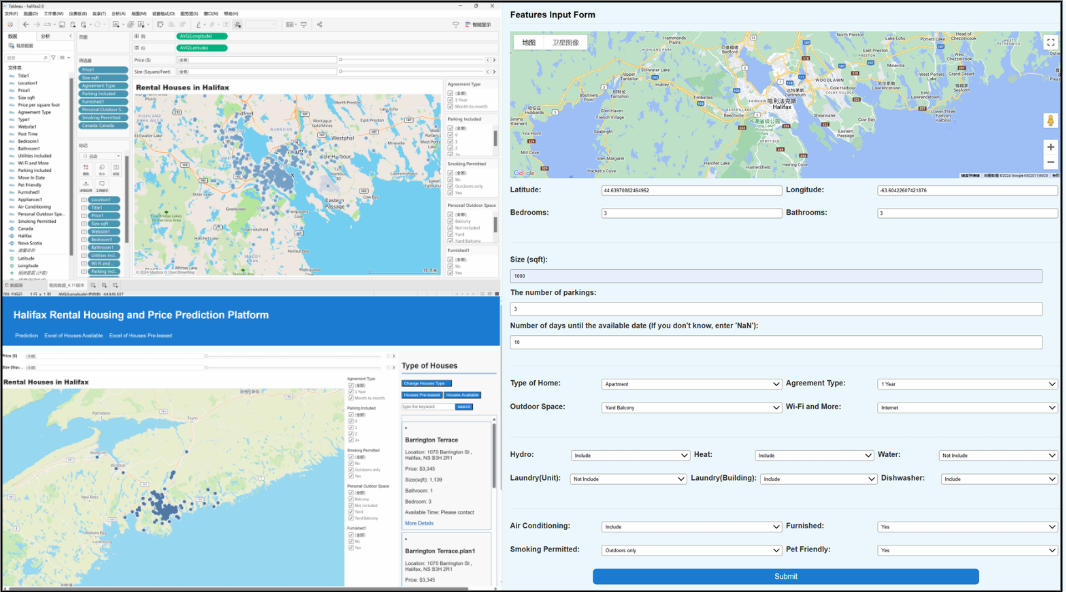Viewport: 1066px width, 592px height.
Task: Click the "Change Houses Type" button
Action: tap(426, 383)
